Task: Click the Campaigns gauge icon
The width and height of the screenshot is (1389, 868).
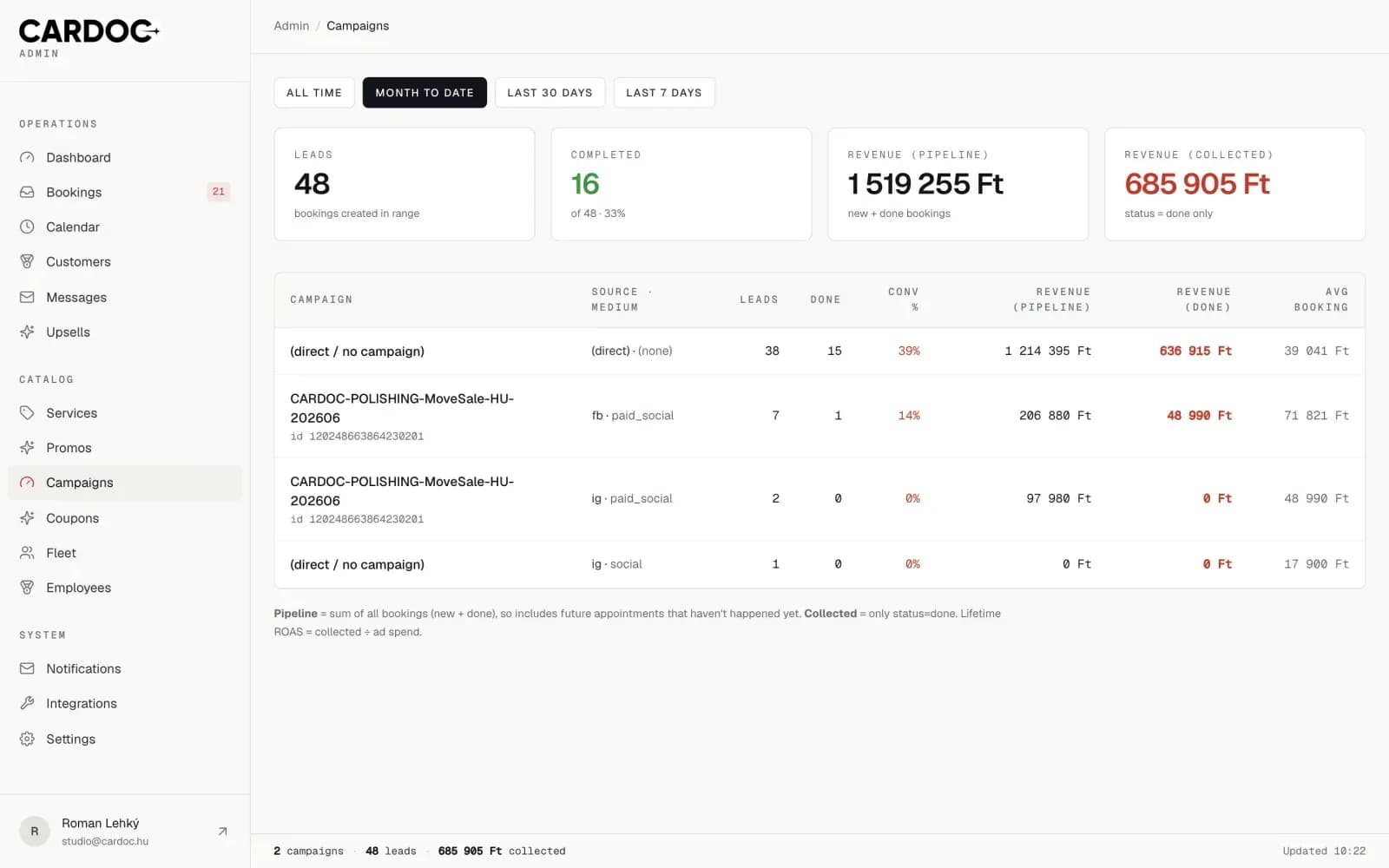Action: coord(27,483)
